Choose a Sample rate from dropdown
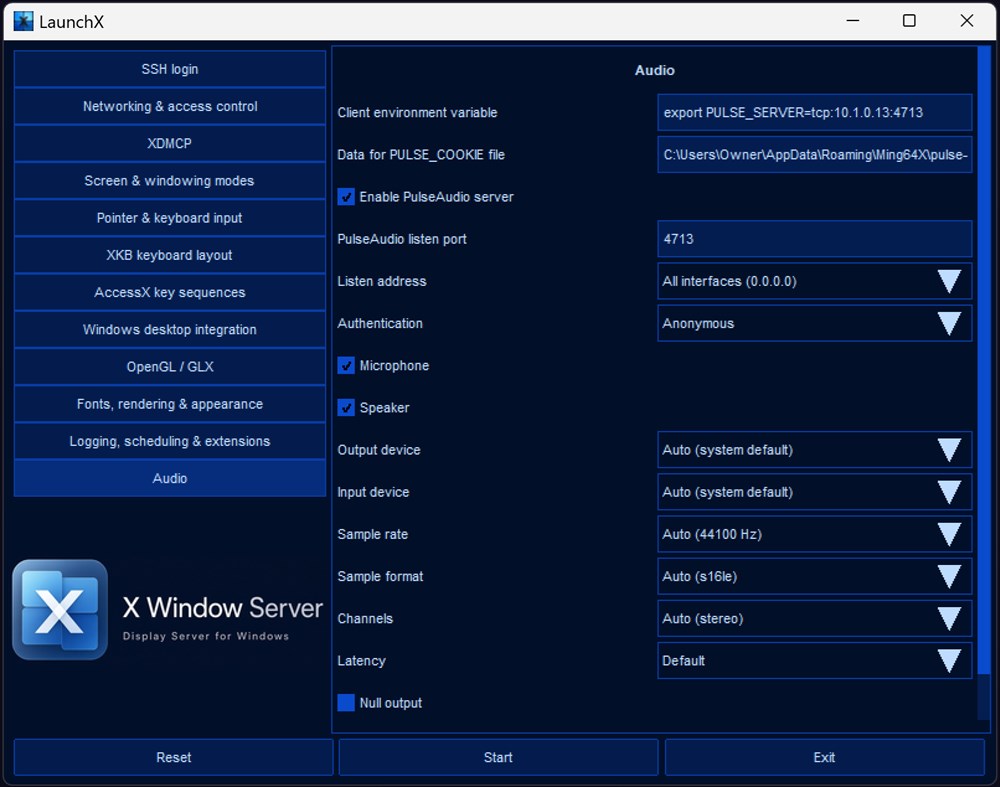The image size is (1000, 787). point(814,534)
